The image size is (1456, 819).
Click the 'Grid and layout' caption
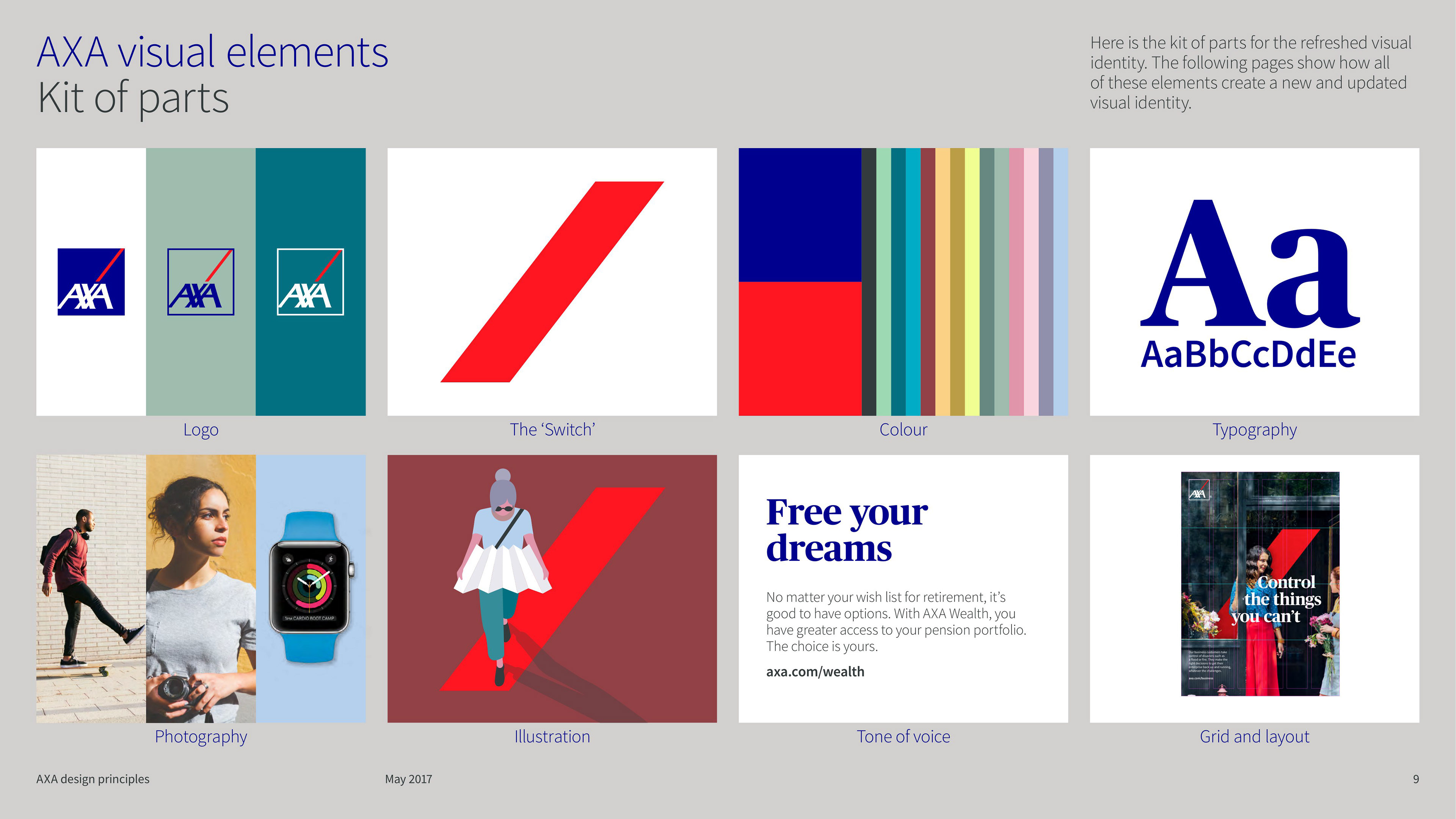click(1254, 736)
